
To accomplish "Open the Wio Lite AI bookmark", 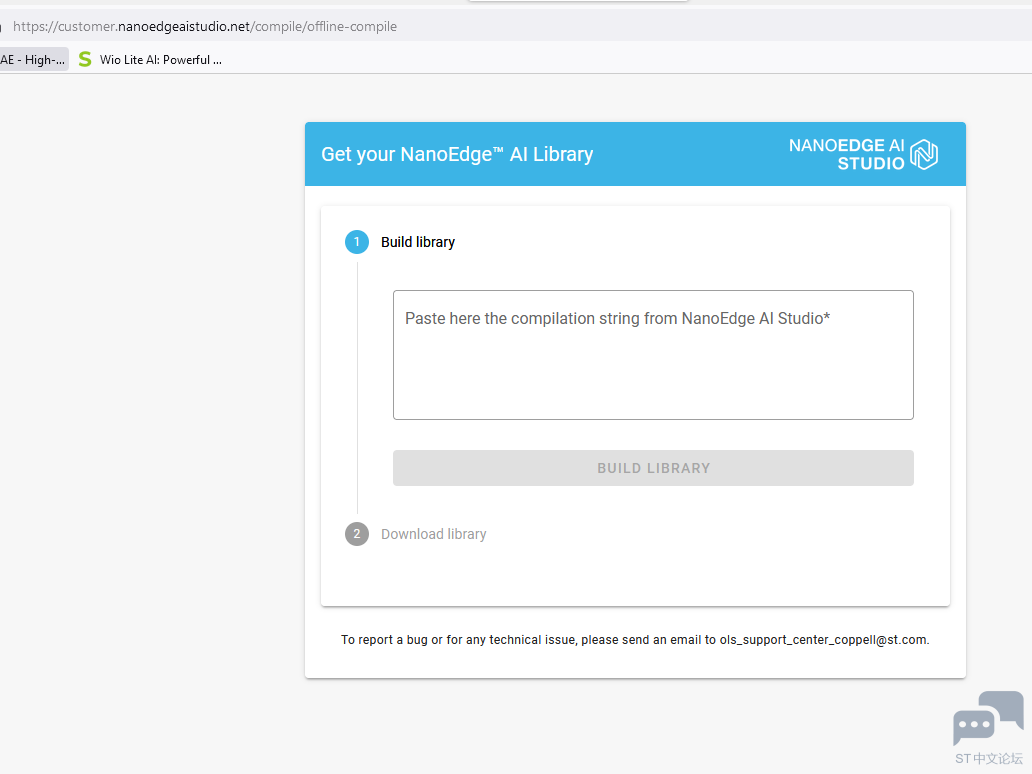I will 150,59.
